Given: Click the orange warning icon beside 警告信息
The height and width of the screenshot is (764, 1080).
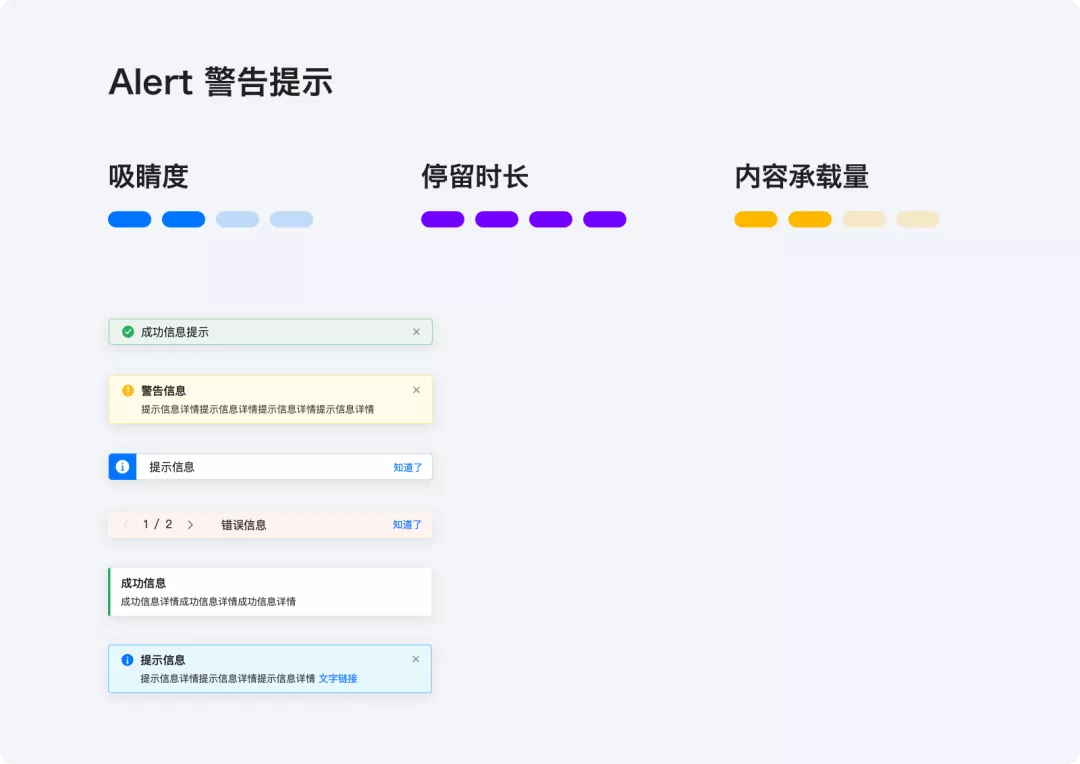Looking at the screenshot, I should [x=128, y=391].
